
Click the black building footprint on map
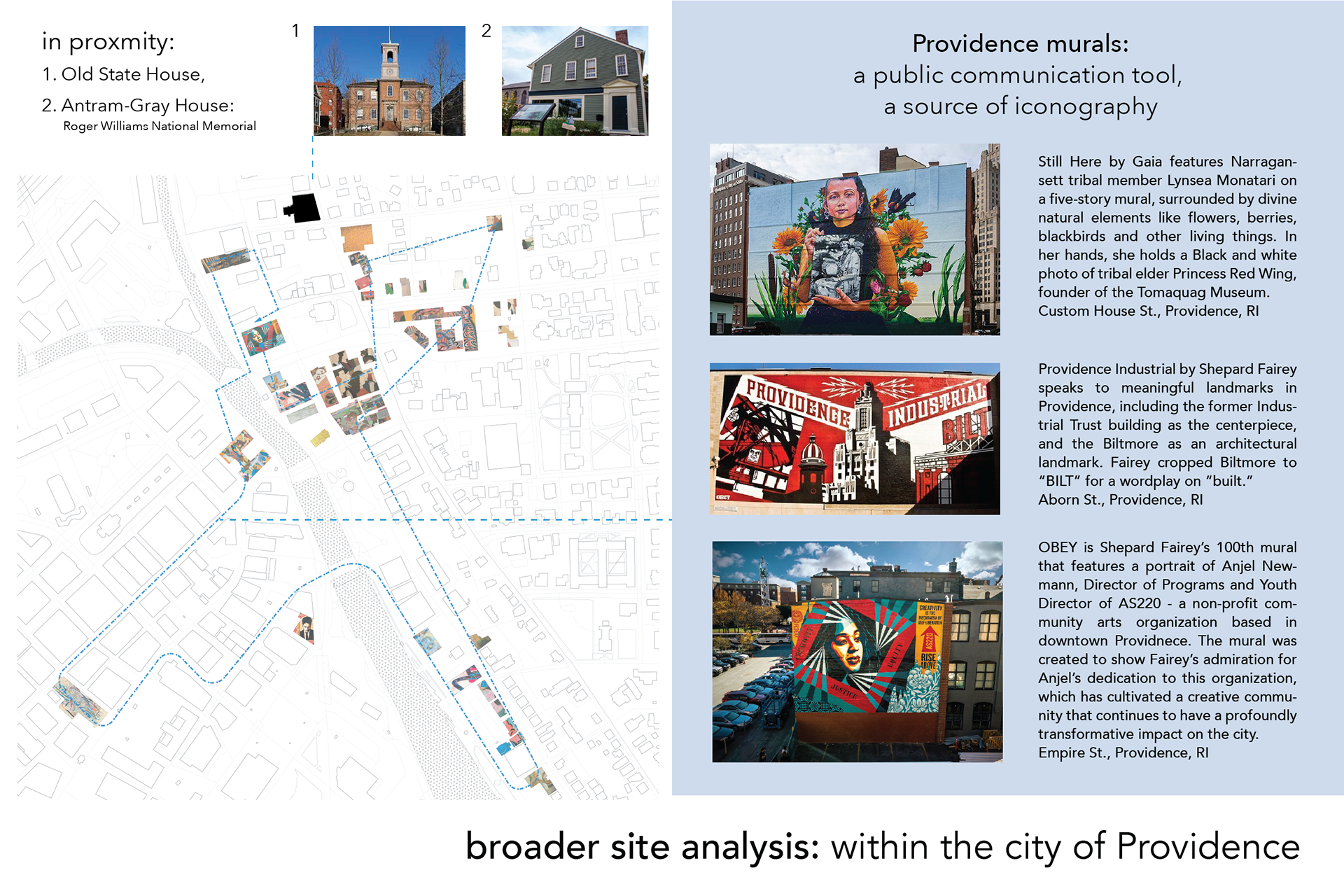302,208
